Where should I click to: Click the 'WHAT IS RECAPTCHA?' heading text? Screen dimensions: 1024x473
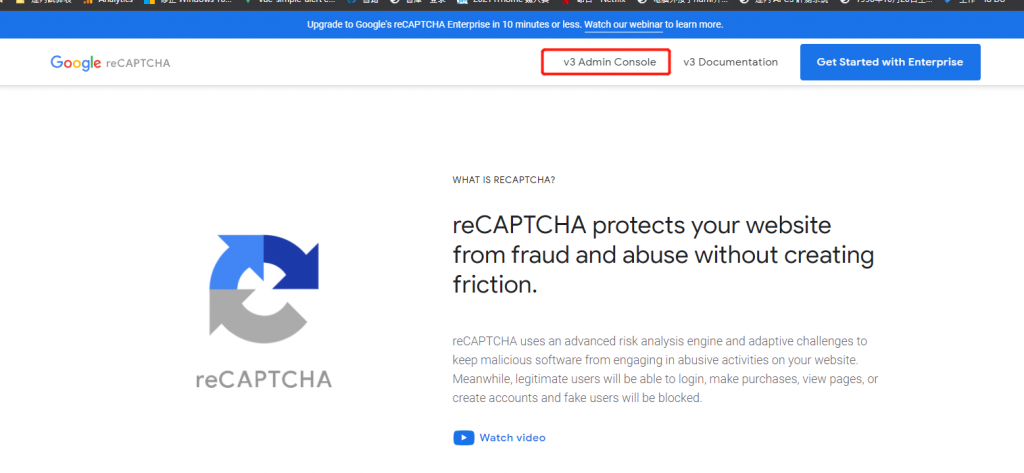(504, 180)
